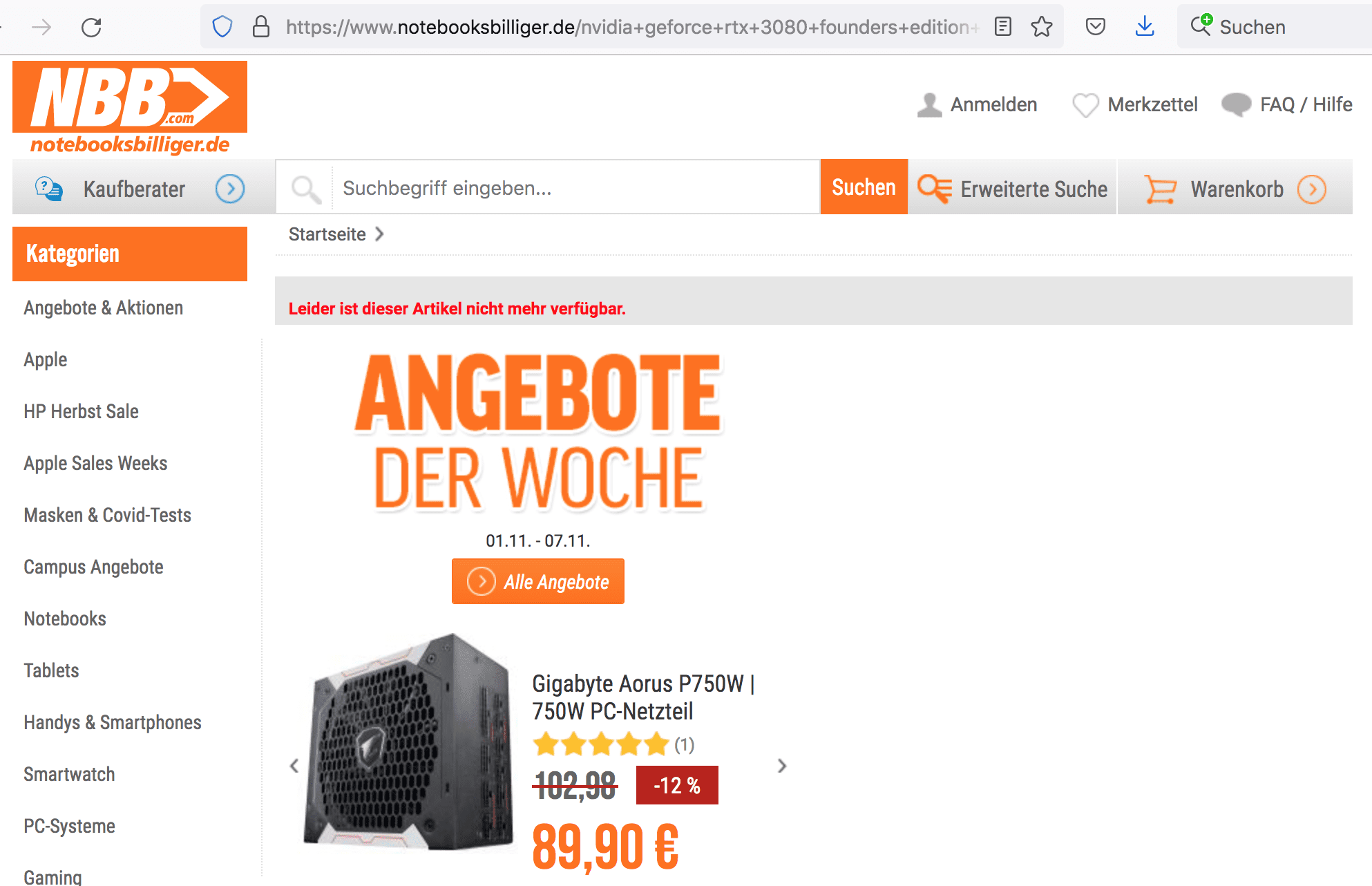Show next offer with right carousel arrow

pyautogui.click(x=782, y=766)
